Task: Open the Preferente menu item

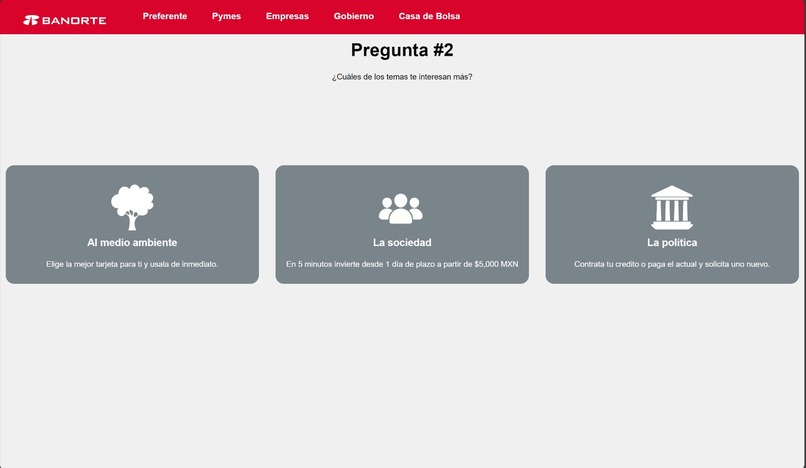Action: coord(165,16)
